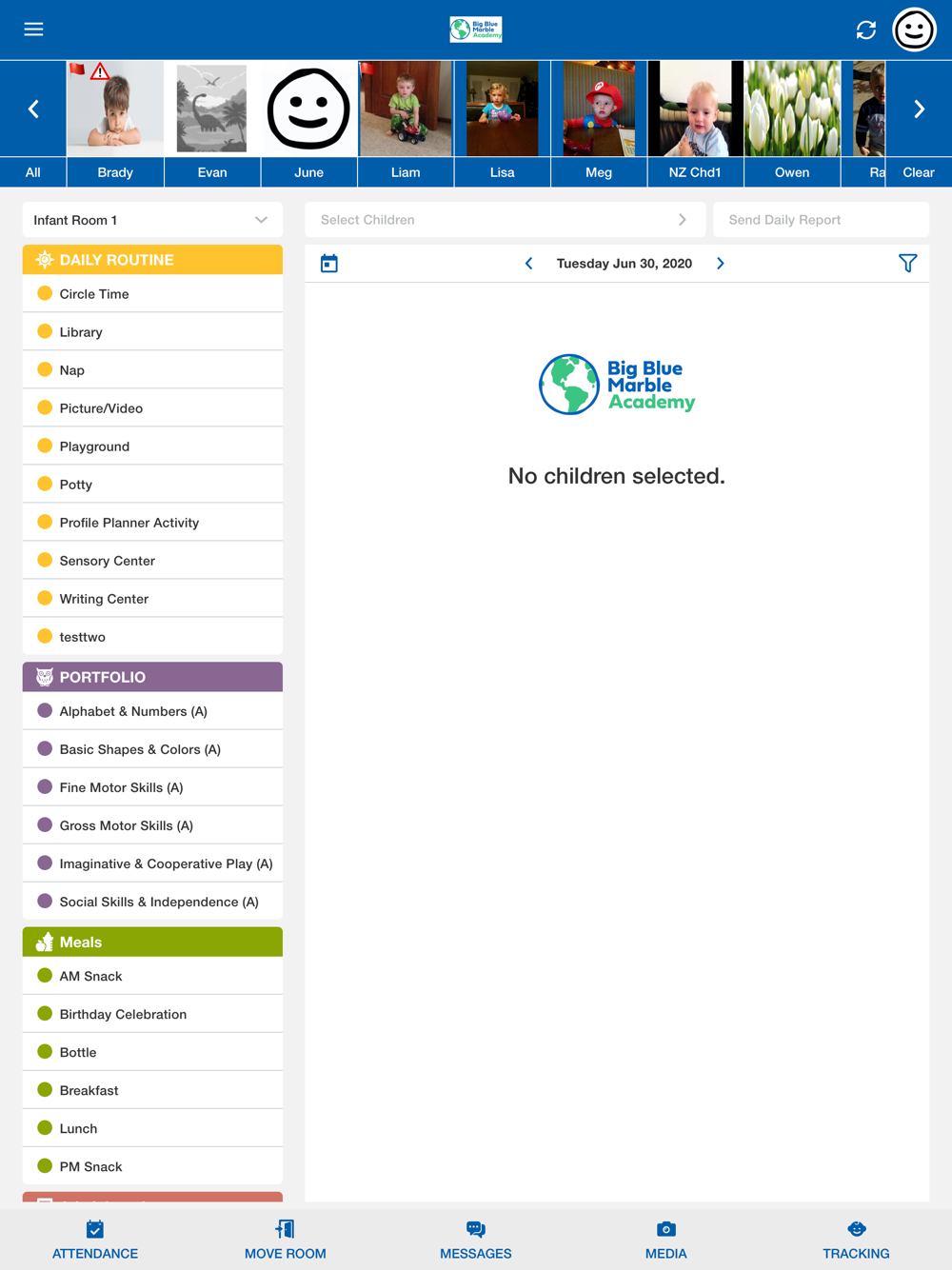The height and width of the screenshot is (1270, 952).
Task: Select Lisa's photo
Action: (x=502, y=109)
